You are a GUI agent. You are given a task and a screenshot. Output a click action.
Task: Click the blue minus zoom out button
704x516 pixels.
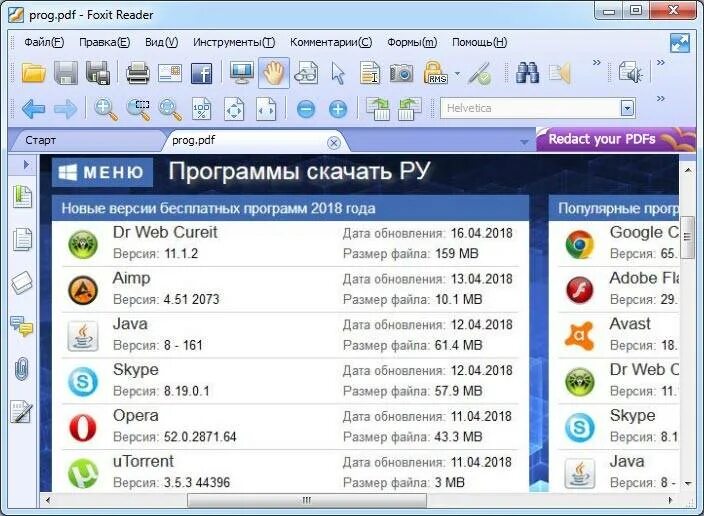pyautogui.click(x=306, y=109)
